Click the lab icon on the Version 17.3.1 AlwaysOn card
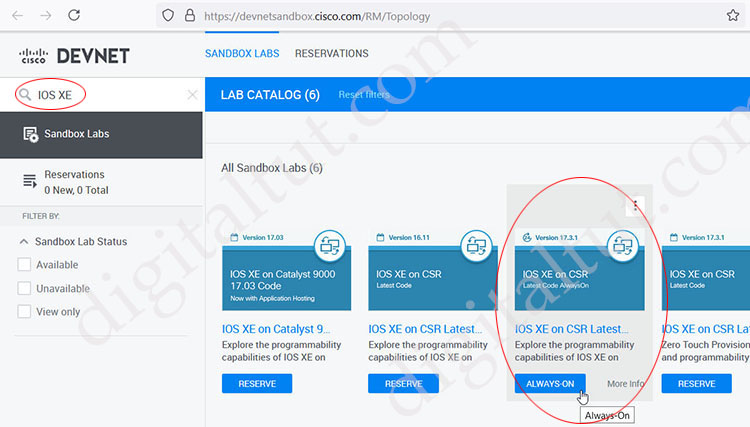 623,246
